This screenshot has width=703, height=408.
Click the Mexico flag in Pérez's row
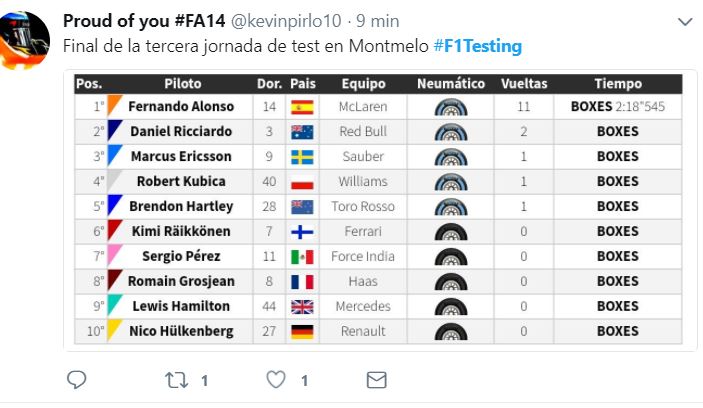(302, 257)
